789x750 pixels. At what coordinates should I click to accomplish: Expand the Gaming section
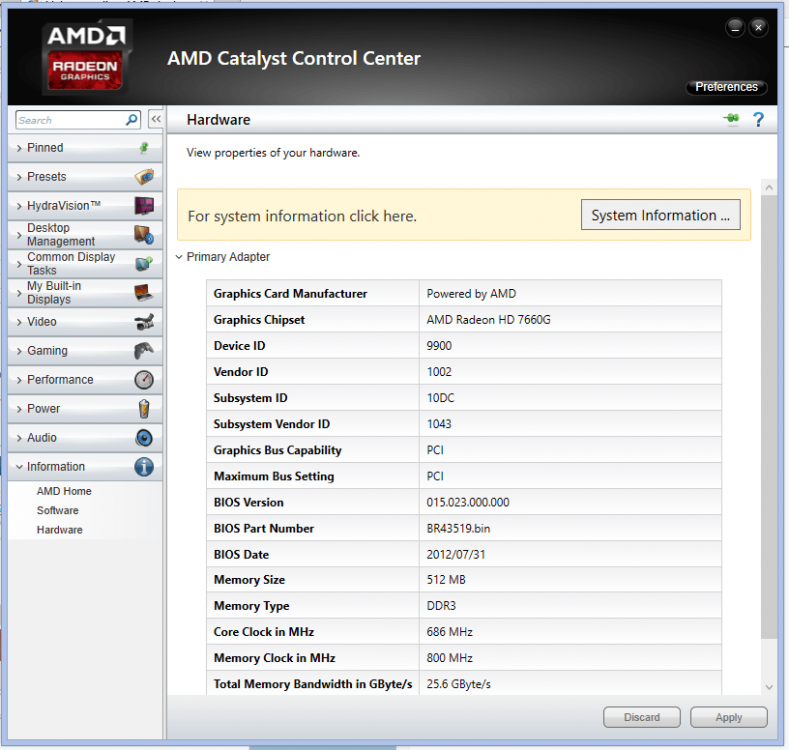pyautogui.click(x=85, y=350)
